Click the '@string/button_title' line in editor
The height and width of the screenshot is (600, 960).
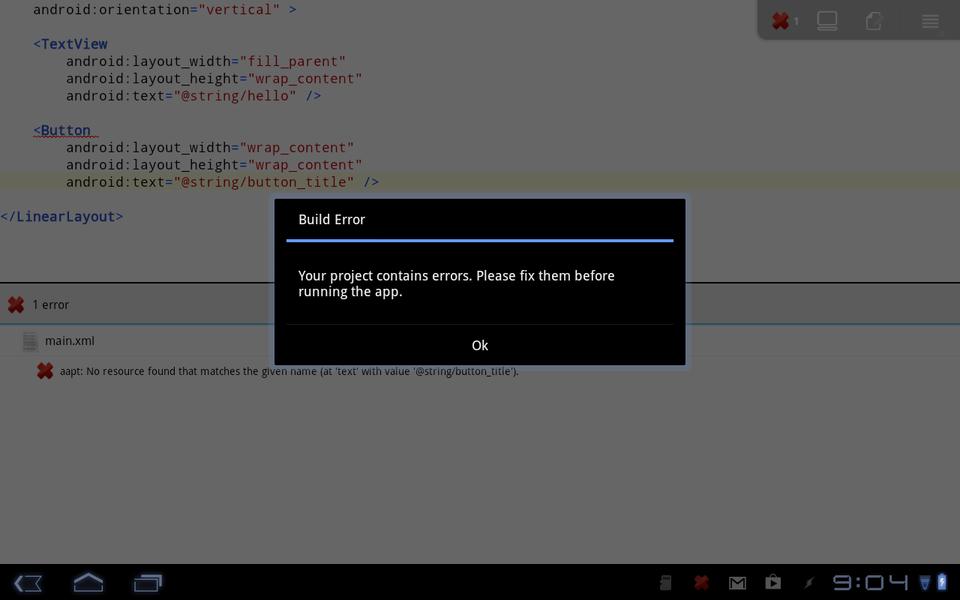pos(222,182)
